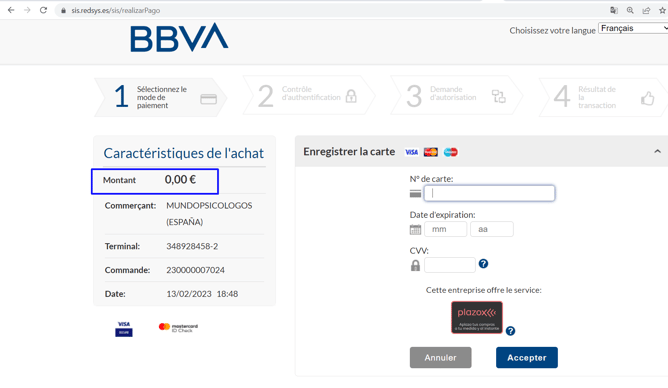Open the browser translate icon
Image resolution: width=668 pixels, height=388 pixels.
pos(614,10)
